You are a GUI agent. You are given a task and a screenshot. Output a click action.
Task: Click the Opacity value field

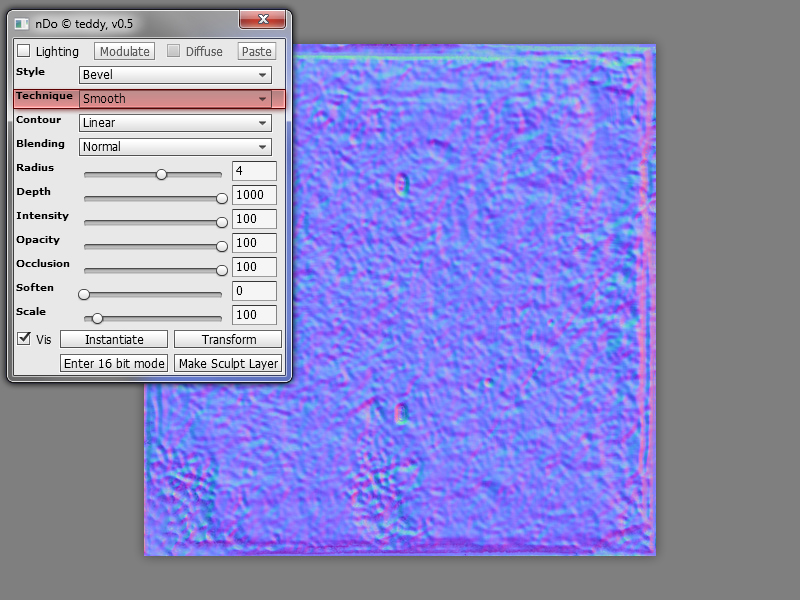254,243
